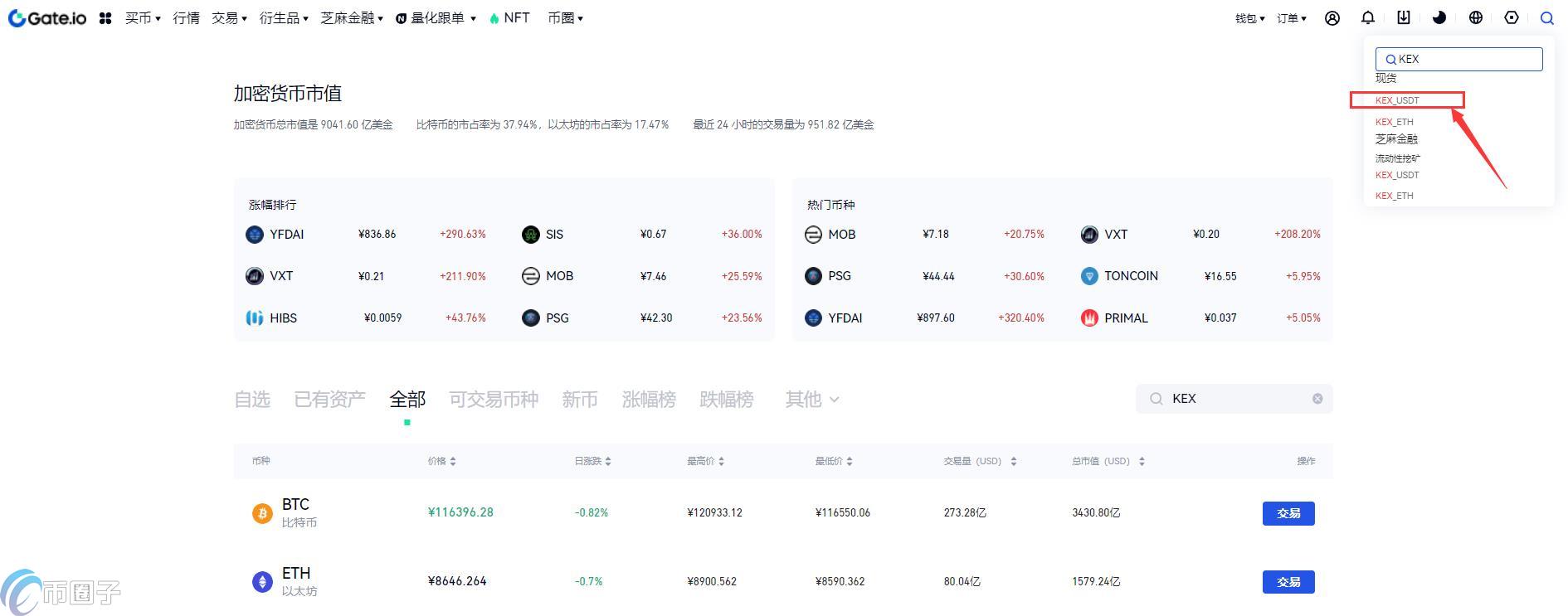Select KEX_ETH under 流动性挖矿
This screenshot has width=1568, height=616.
click(1395, 196)
